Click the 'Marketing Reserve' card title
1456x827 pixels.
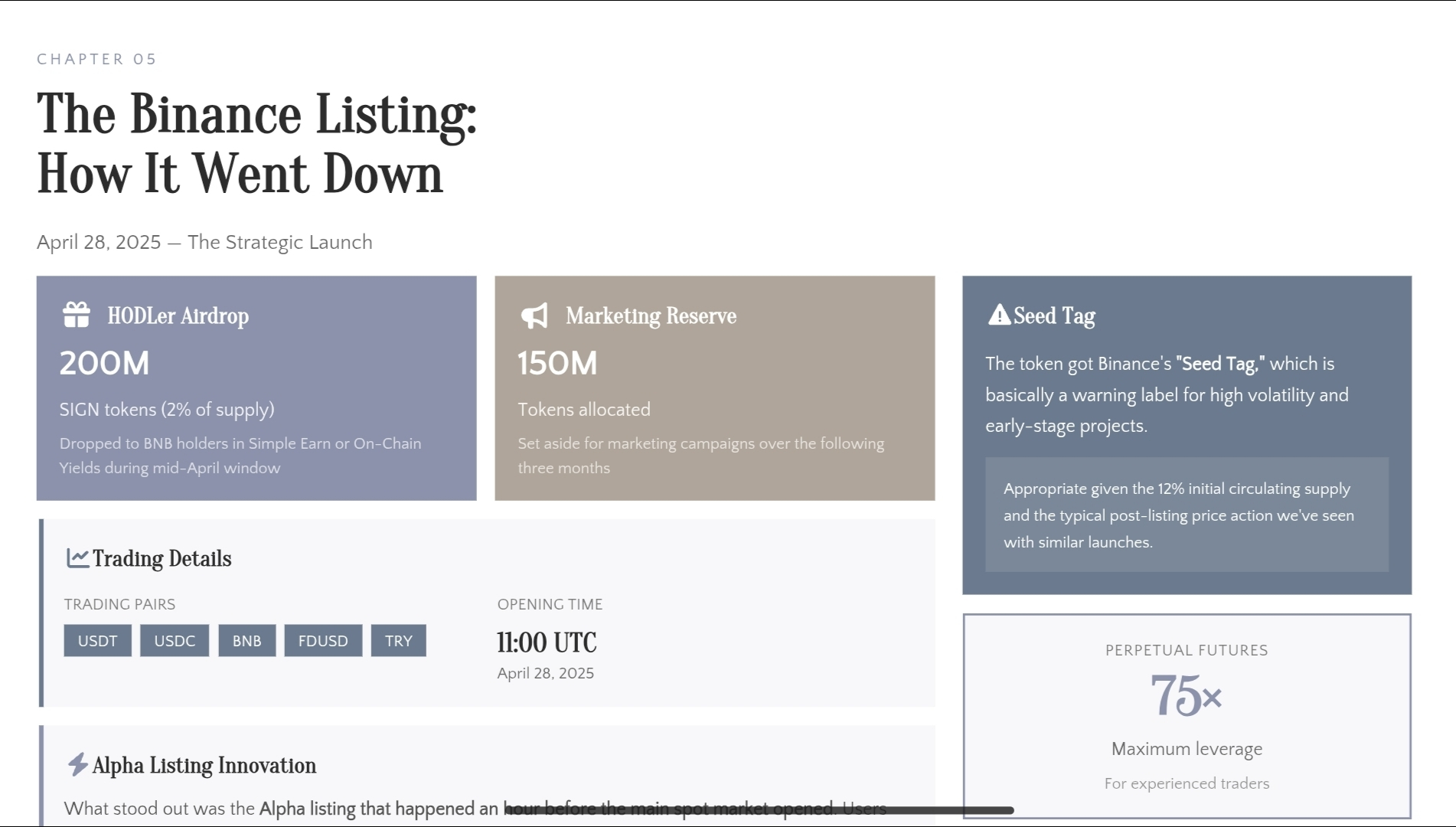pos(651,315)
